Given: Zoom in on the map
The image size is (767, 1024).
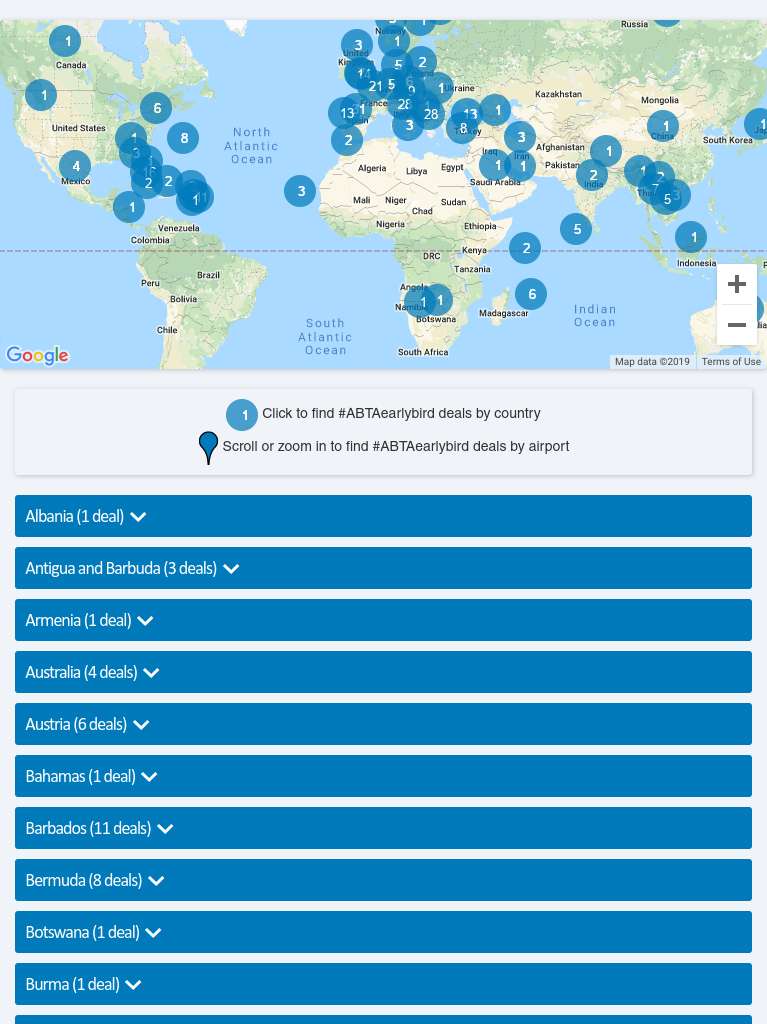Looking at the screenshot, I should pos(736,284).
